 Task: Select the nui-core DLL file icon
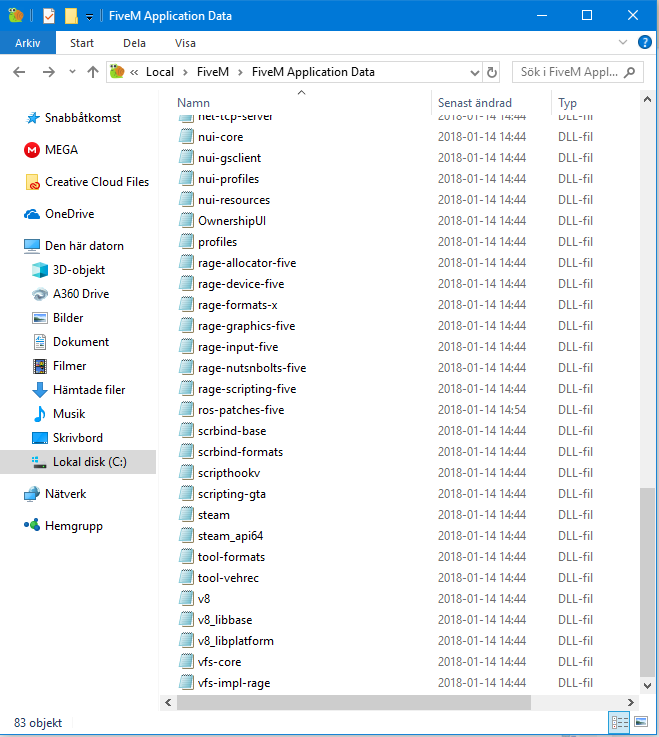click(x=186, y=136)
